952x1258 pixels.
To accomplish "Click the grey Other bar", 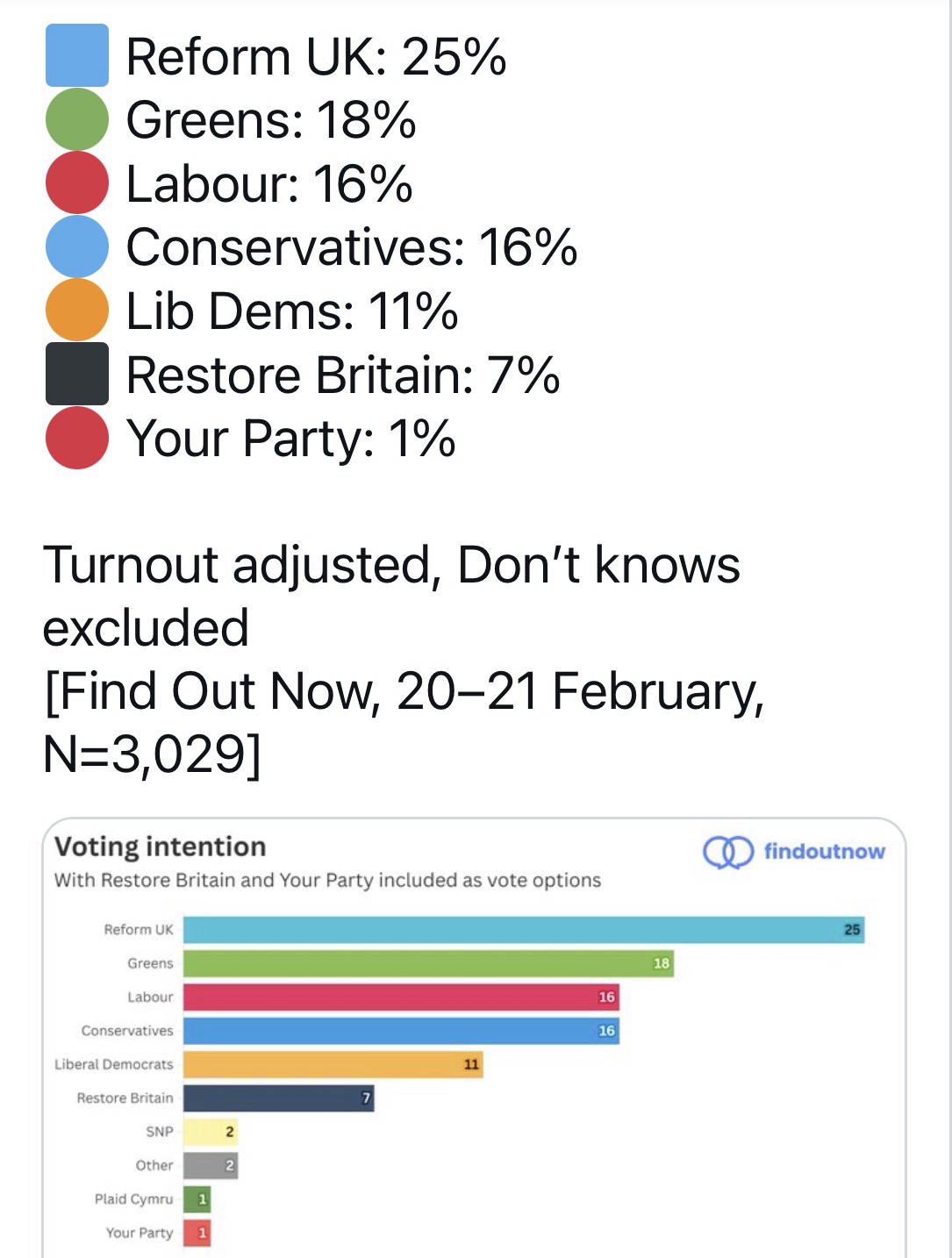I will [211, 1165].
